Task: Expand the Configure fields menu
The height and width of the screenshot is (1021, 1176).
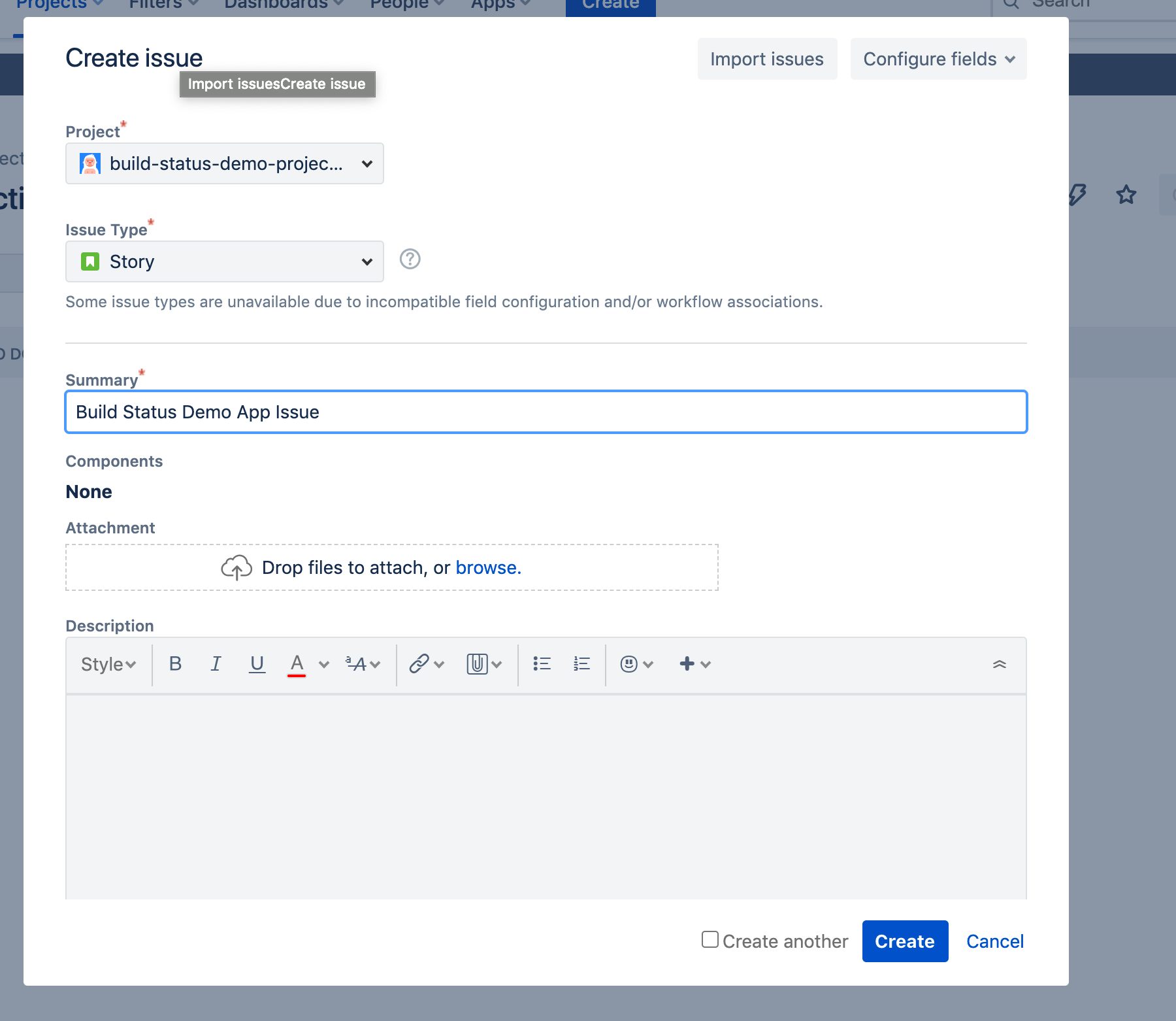Action: click(x=938, y=59)
